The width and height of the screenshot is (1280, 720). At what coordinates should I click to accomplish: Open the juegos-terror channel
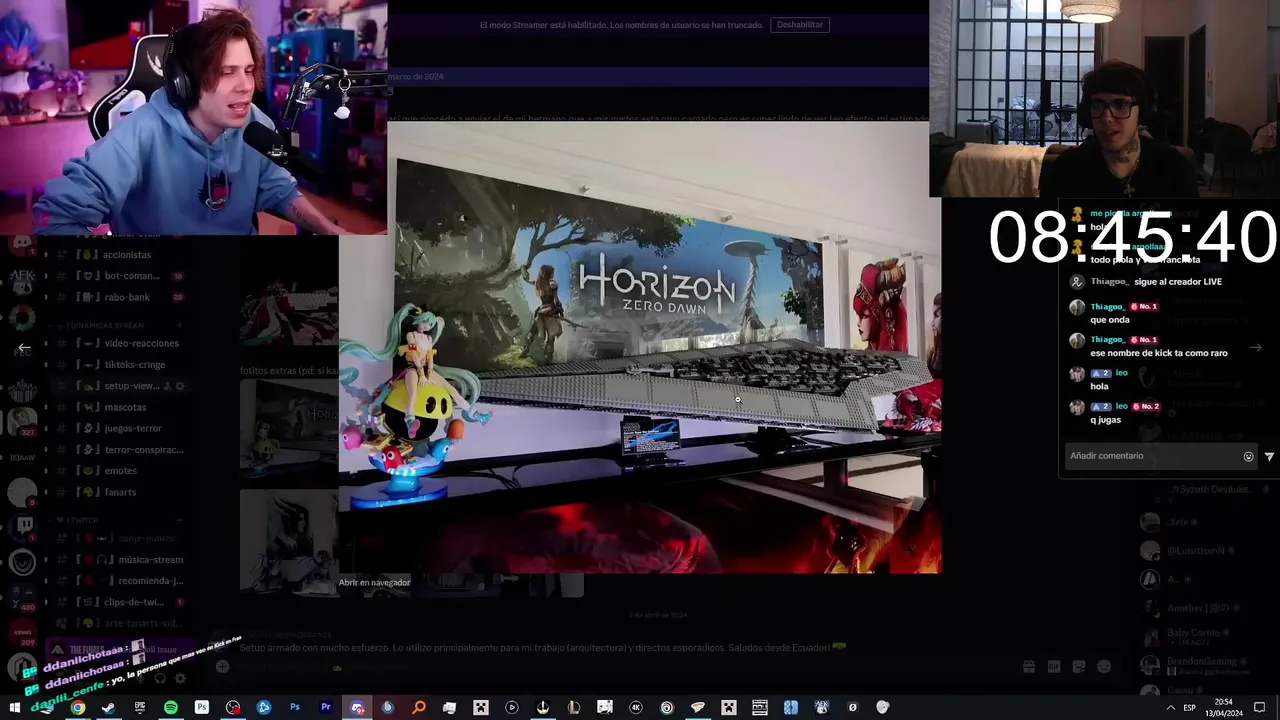pyautogui.click(x=118, y=428)
